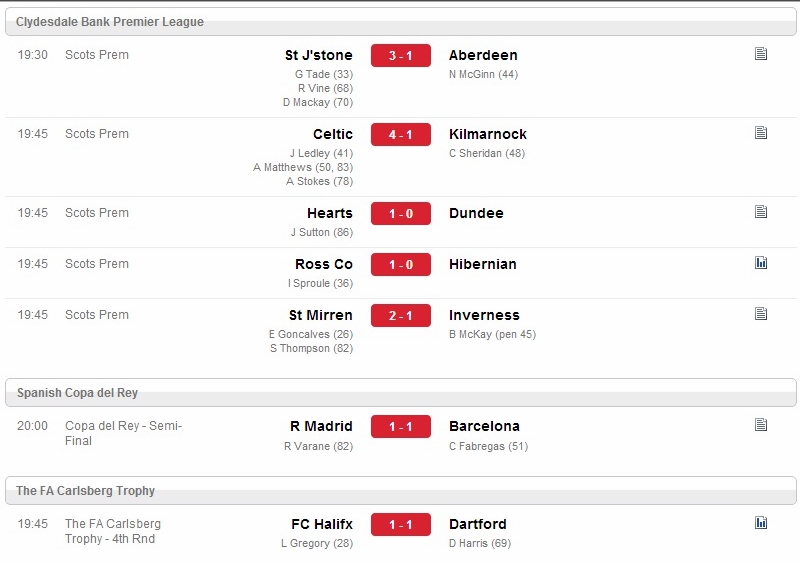Click the Dartford team name
This screenshot has height=563, width=800.
pyautogui.click(x=478, y=524)
